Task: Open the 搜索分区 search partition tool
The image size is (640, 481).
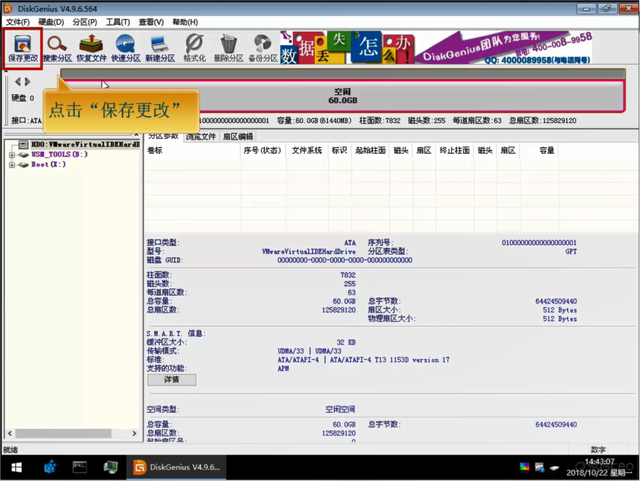Action: 57,49
